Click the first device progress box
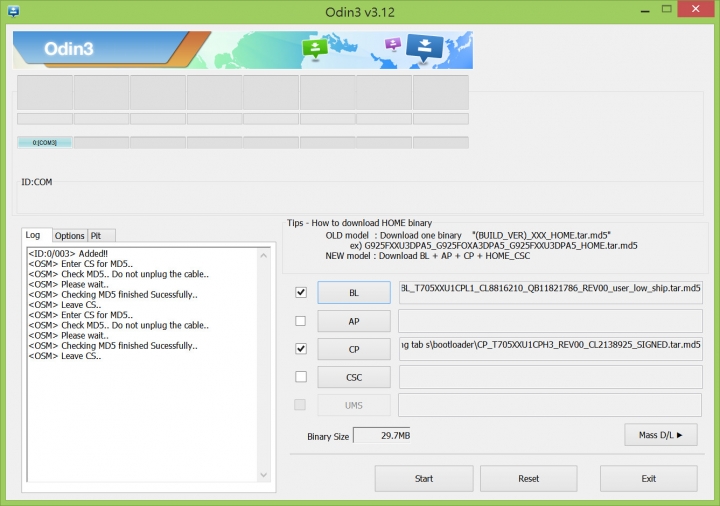The width and height of the screenshot is (720, 506). 45,92
